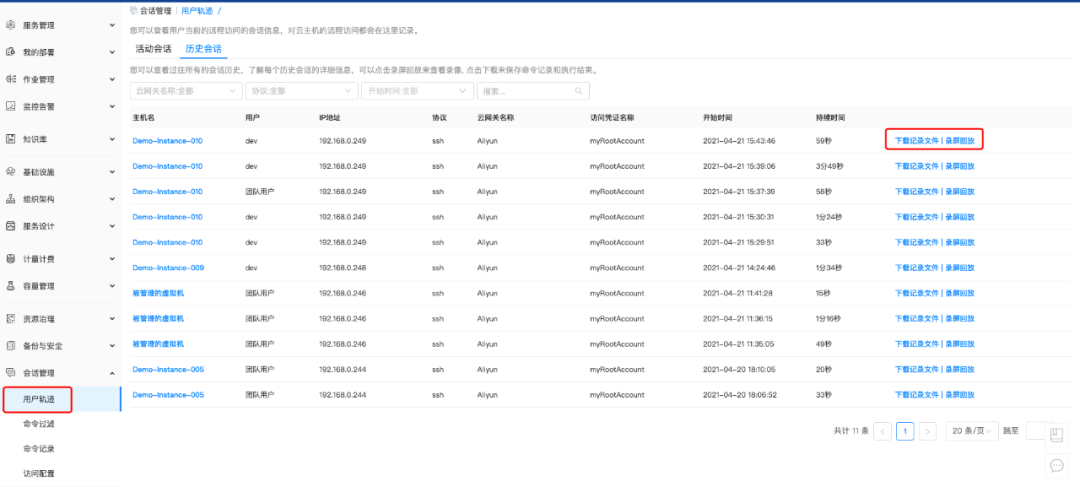Screen dimensions: 1080x487
Task: Click the 作业管理 sidebar icon
Action: 10,79
